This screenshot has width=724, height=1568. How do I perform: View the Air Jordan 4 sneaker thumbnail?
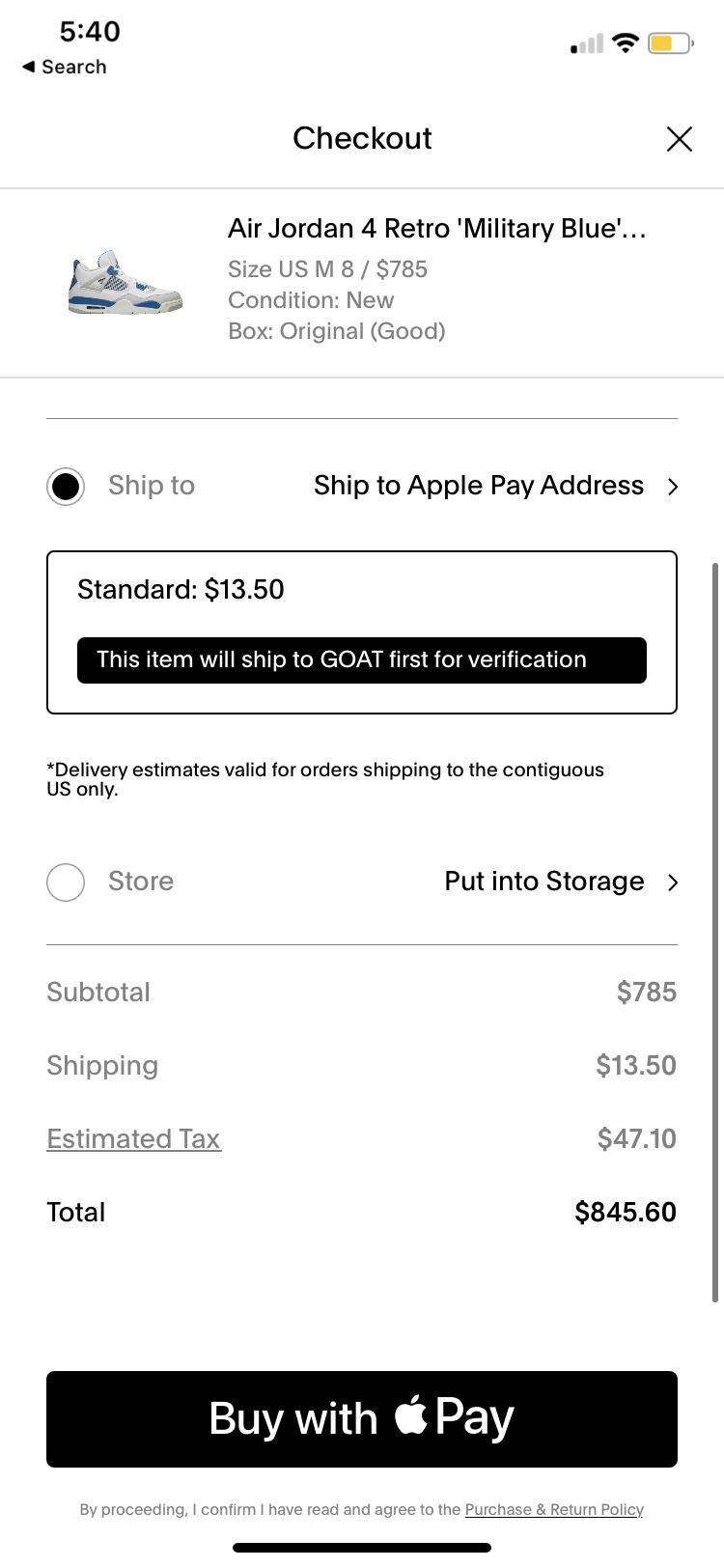coord(125,282)
